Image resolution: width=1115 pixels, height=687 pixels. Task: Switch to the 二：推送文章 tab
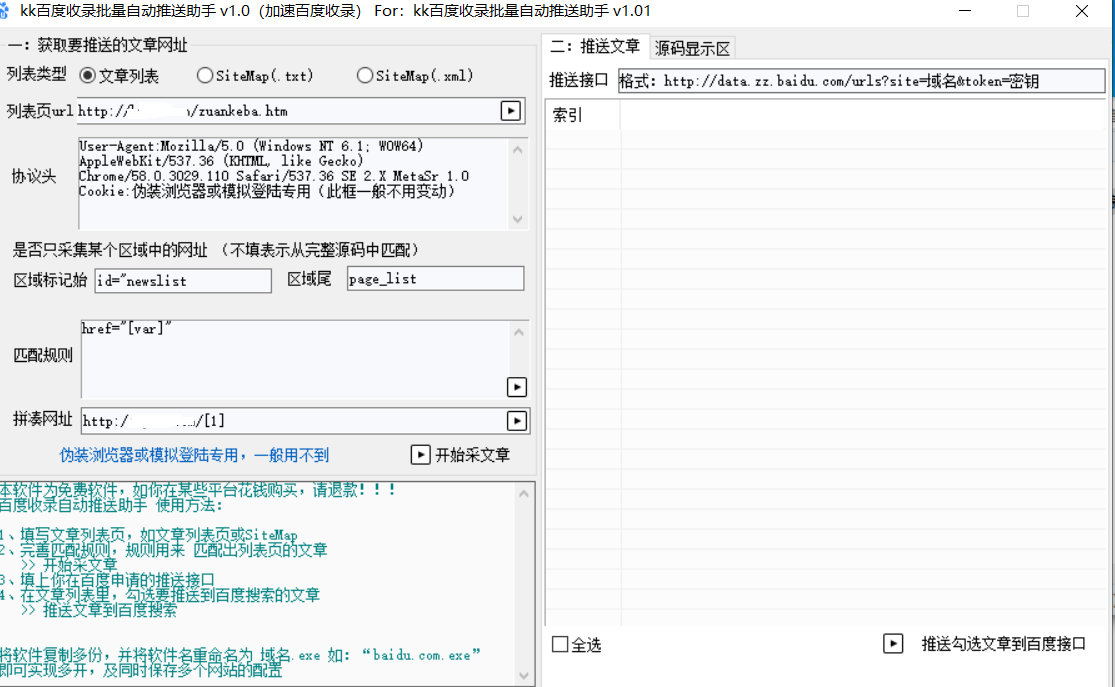click(594, 47)
